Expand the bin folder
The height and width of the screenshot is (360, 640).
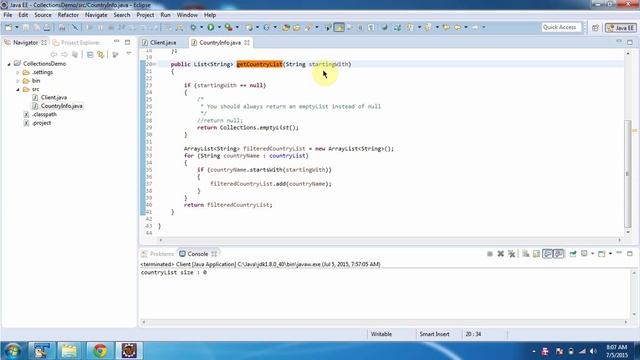(18, 81)
